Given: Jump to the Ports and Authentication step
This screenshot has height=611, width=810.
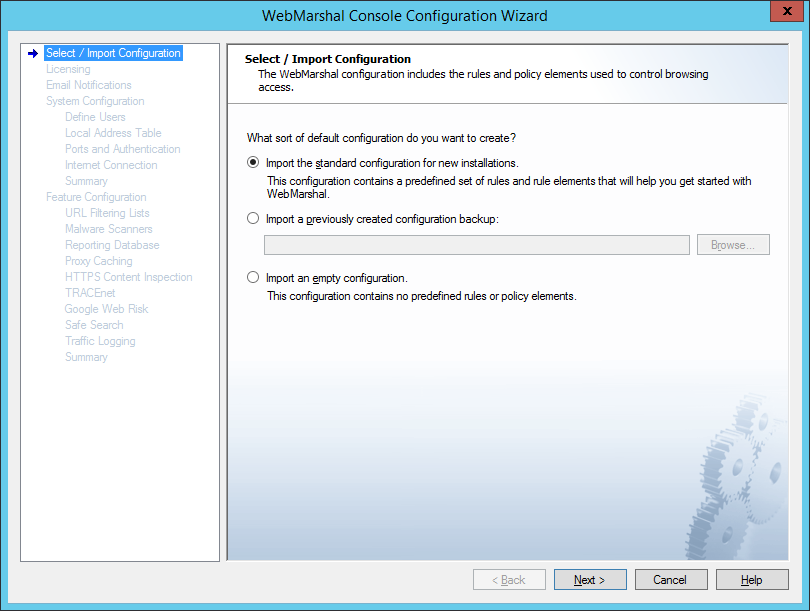Looking at the screenshot, I should (122, 149).
